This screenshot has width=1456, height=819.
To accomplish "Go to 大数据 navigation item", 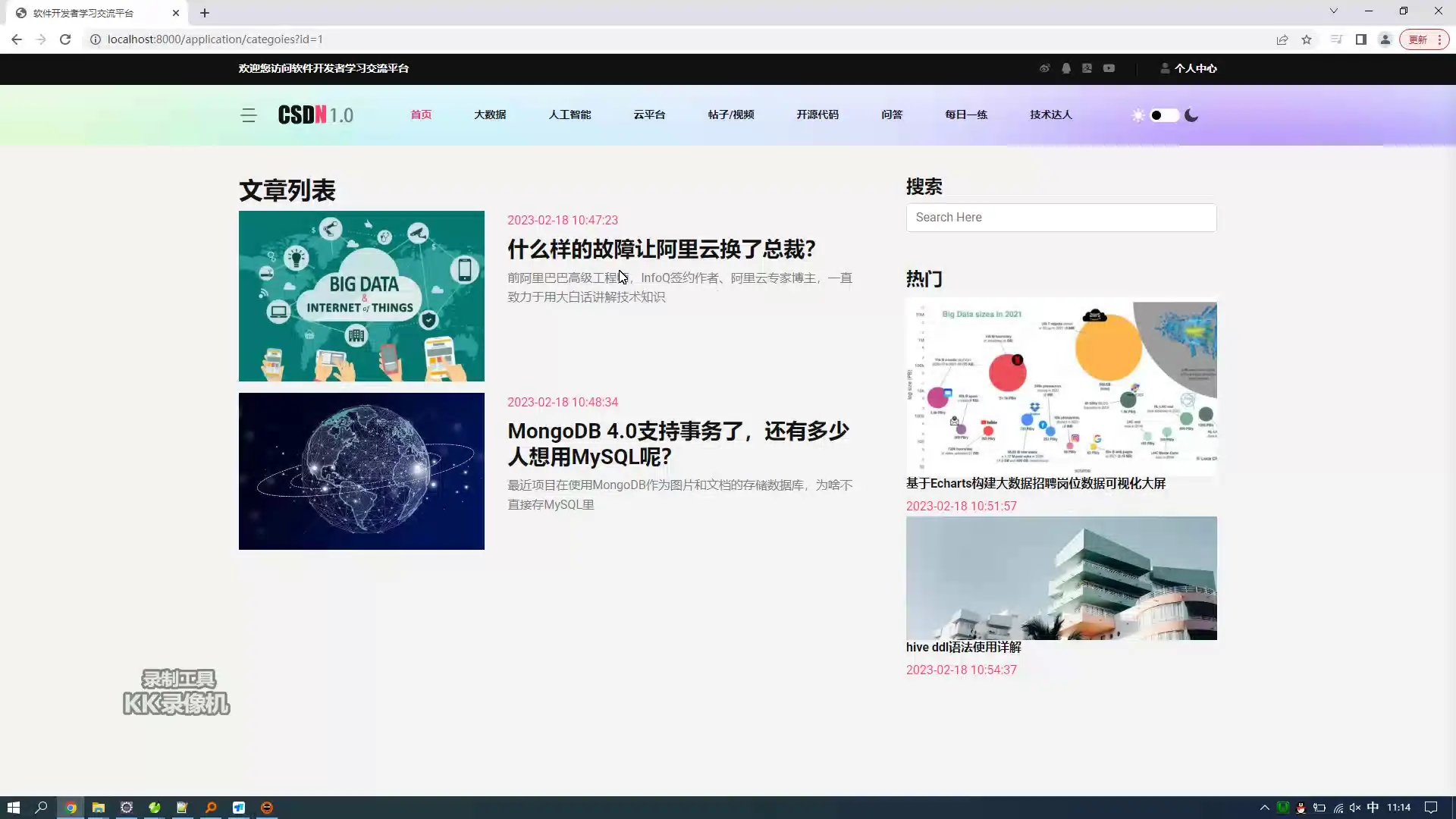I will click(x=490, y=115).
